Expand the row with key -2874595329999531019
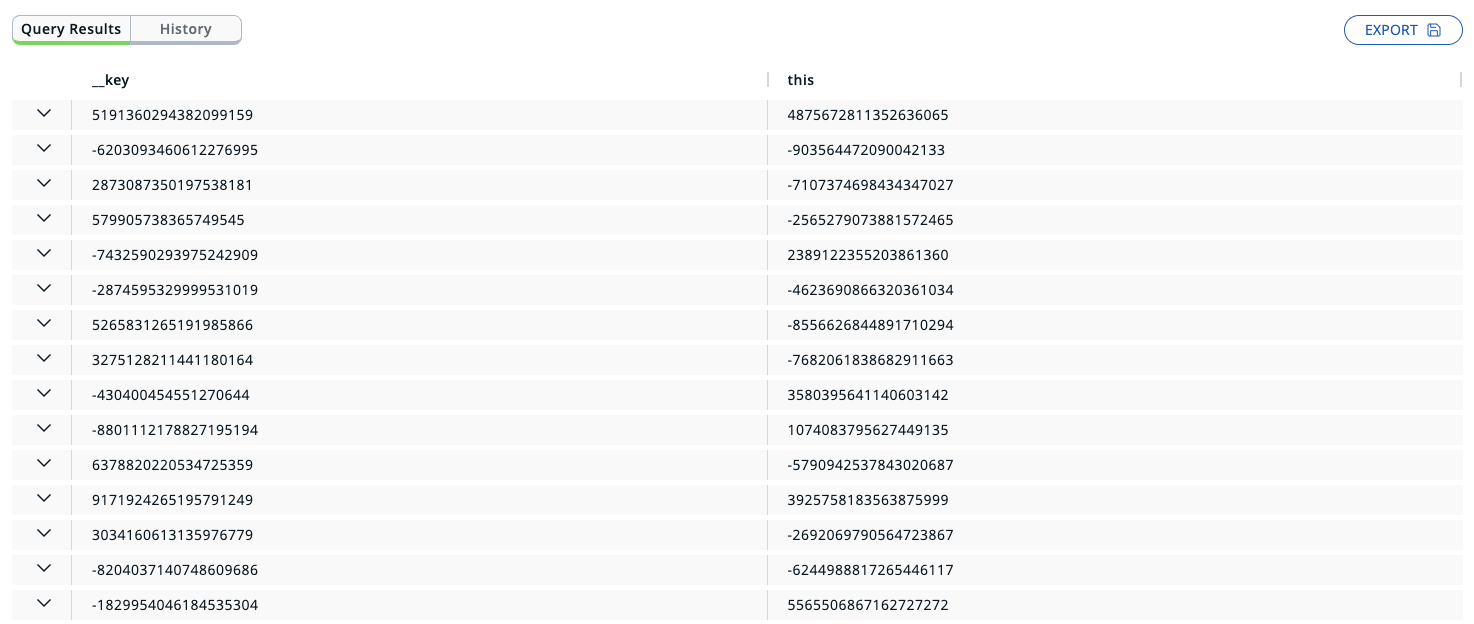 43,289
